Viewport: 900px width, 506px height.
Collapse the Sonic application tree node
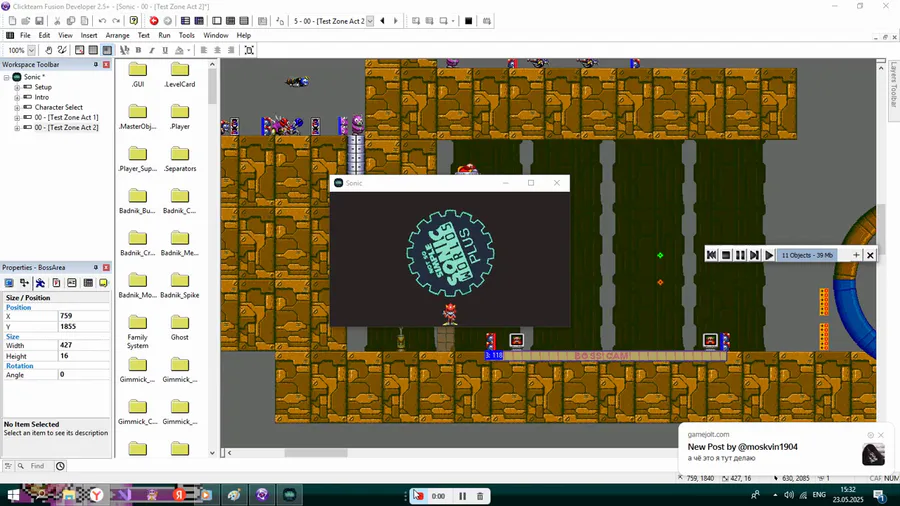pyautogui.click(x=6, y=77)
